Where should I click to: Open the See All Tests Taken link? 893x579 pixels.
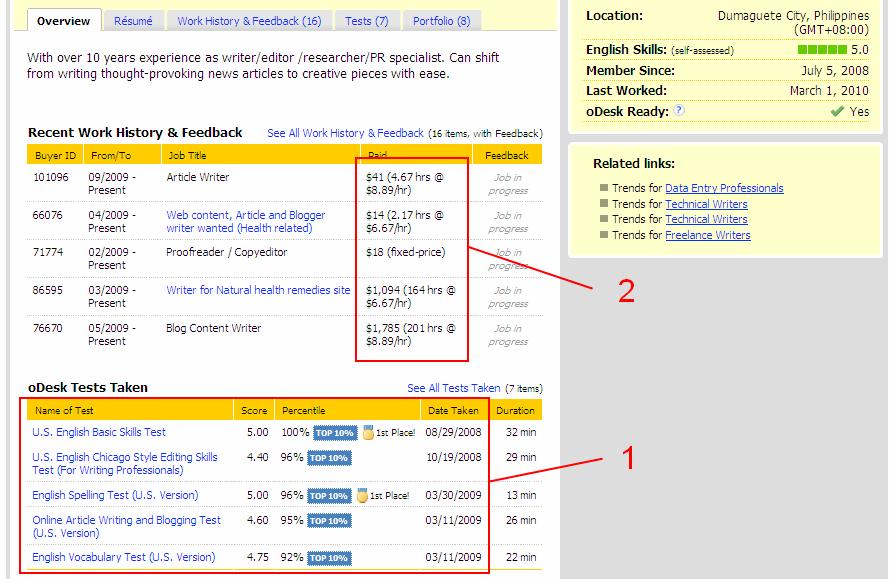point(453,388)
